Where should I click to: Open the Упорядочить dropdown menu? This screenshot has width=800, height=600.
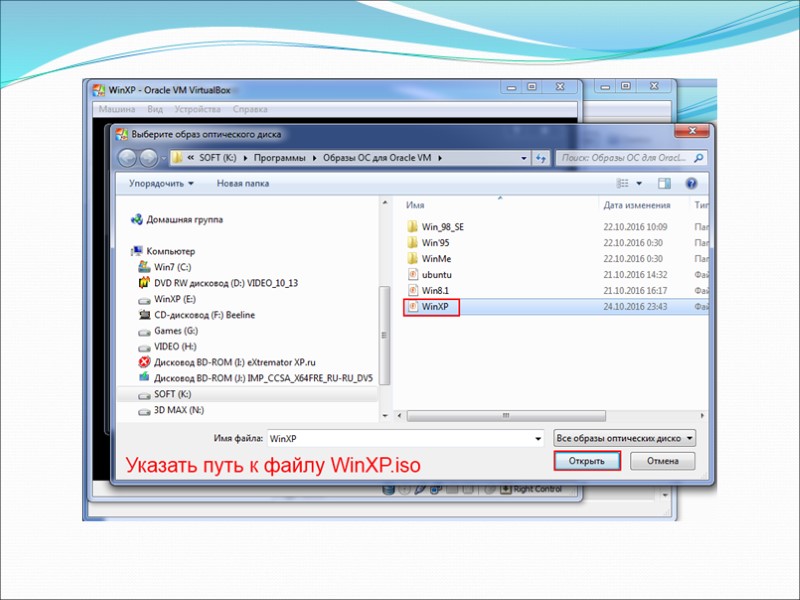coord(161,183)
